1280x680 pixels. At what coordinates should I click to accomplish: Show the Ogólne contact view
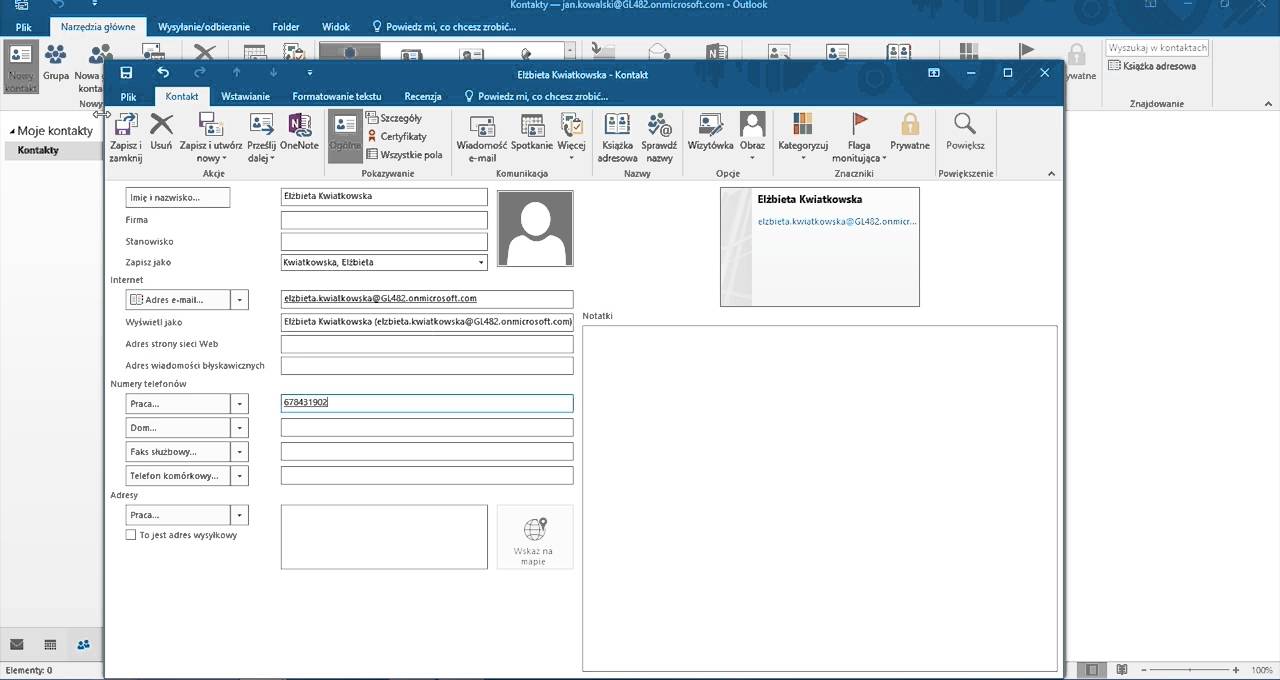pos(345,137)
